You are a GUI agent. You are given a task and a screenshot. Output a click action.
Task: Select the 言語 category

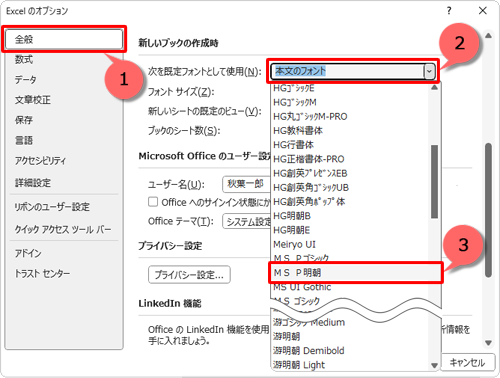[24, 140]
